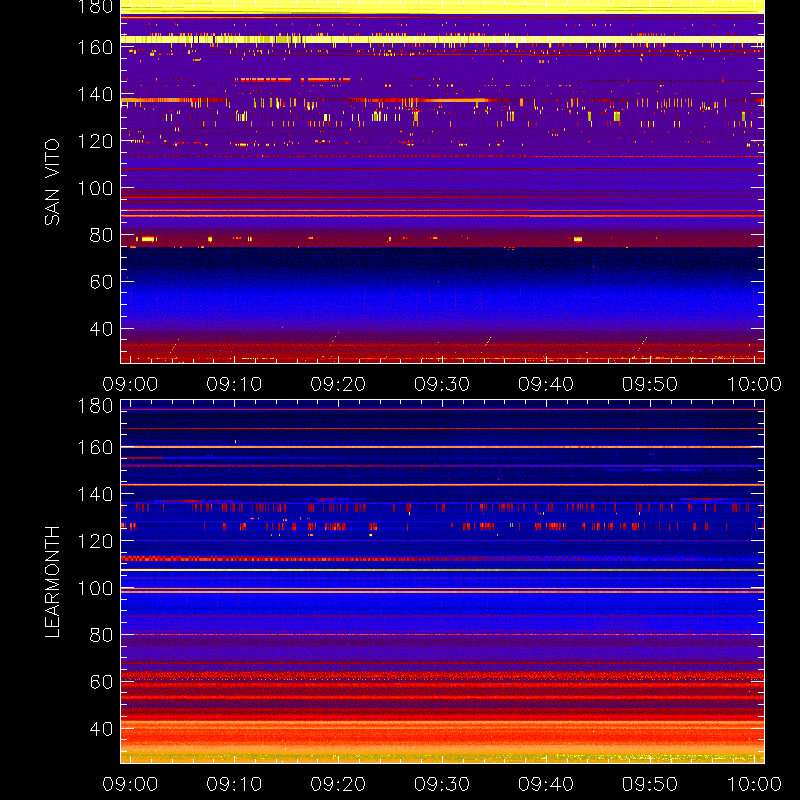Click the 140 frequency tick on San Vito axis
Viewport: 800px width, 800px height.
point(95,94)
